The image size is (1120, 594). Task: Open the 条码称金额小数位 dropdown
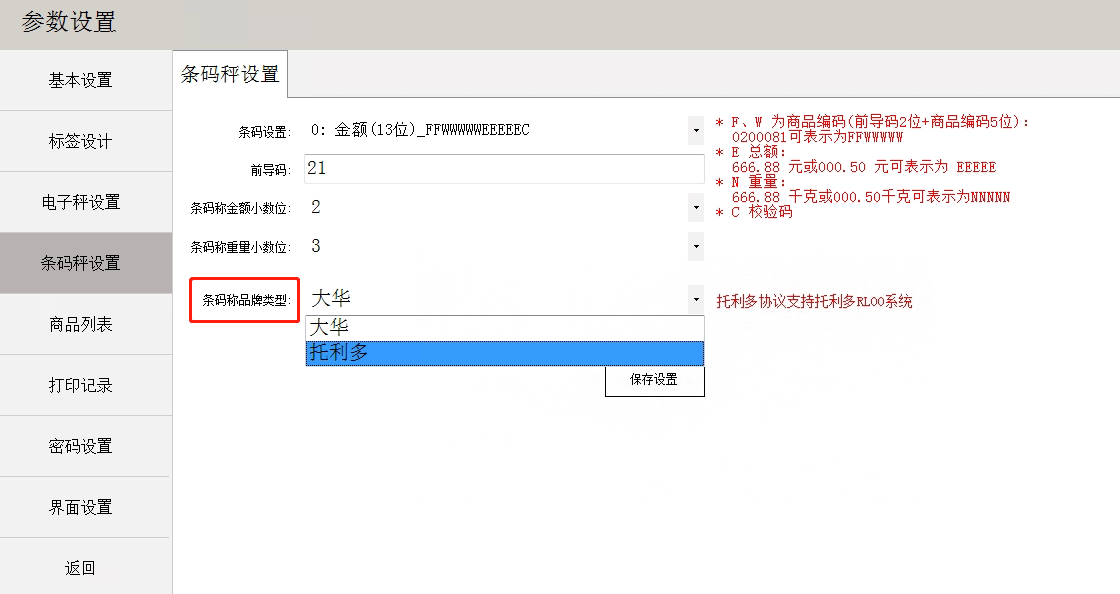click(x=695, y=208)
